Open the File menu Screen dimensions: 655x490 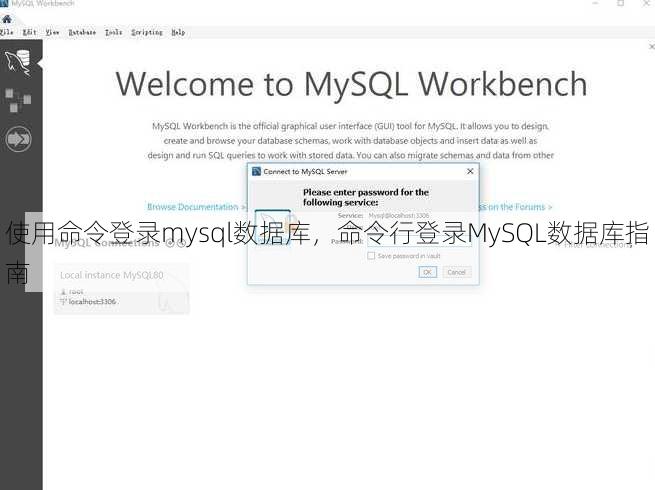tap(6, 32)
